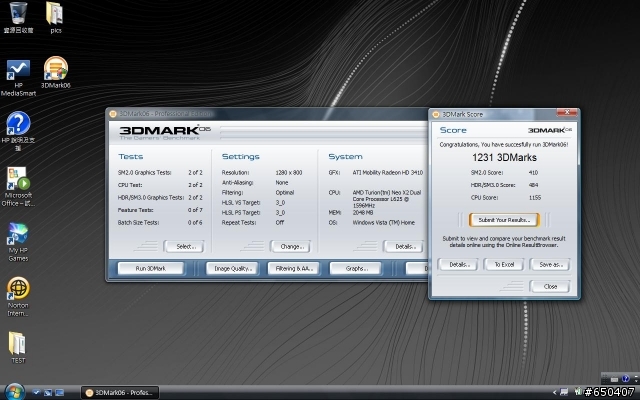Click the Repeat Tests Off value
The width and height of the screenshot is (640, 400).
pos(280,222)
